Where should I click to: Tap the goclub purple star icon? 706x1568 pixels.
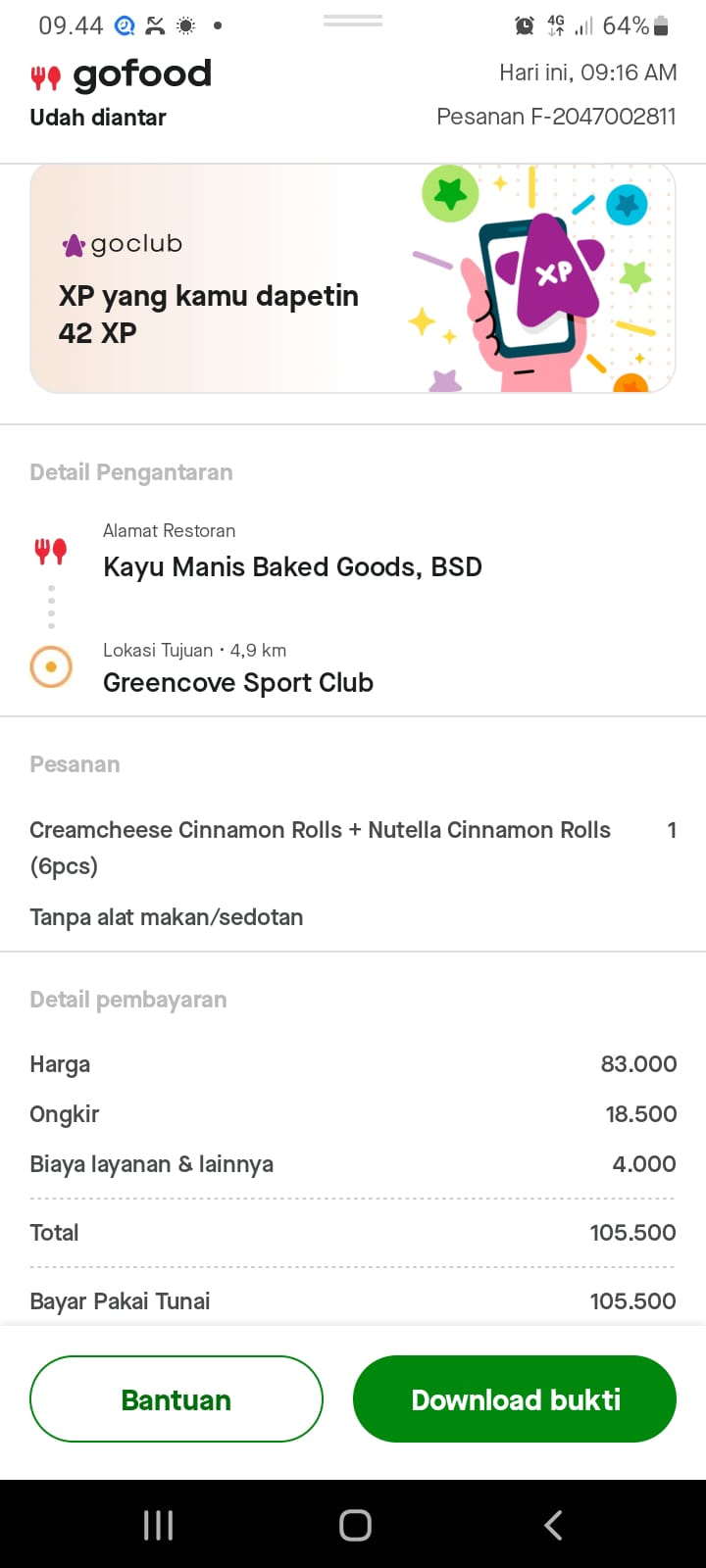pos(74,245)
